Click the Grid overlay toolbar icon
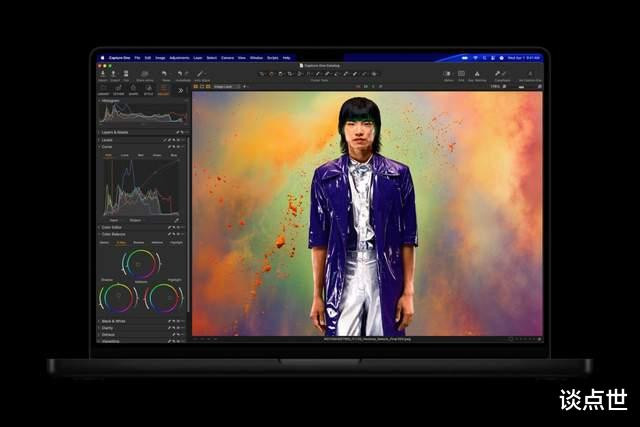640x427 pixels. point(461,74)
